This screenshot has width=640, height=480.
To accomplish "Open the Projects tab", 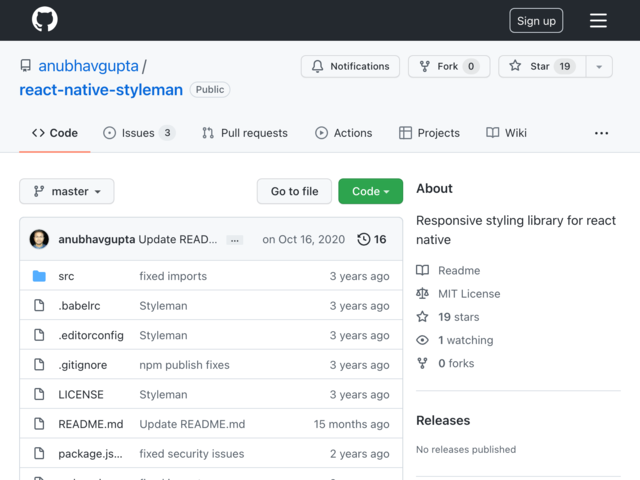I will pyautogui.click(x=429, y=133).
